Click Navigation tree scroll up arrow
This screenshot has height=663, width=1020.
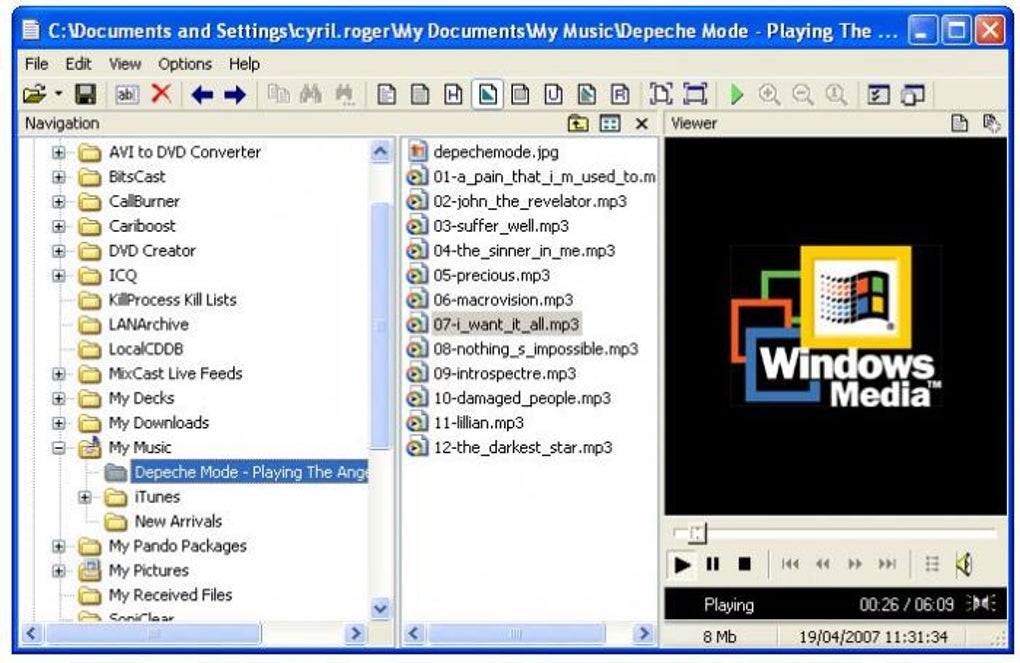tap(381, 152)
